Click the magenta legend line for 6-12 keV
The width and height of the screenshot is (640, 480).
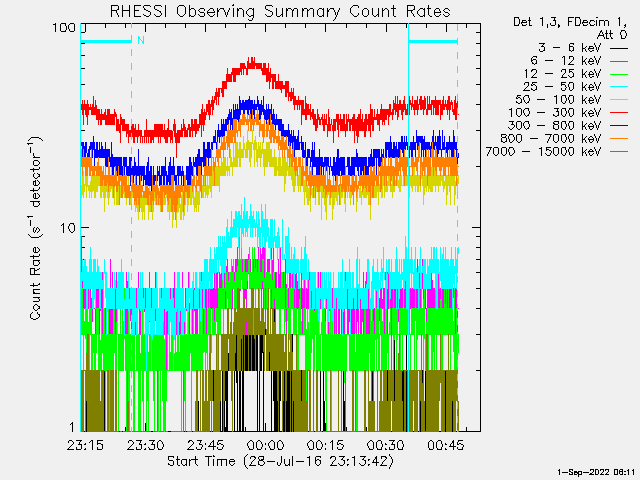point(619,62)
